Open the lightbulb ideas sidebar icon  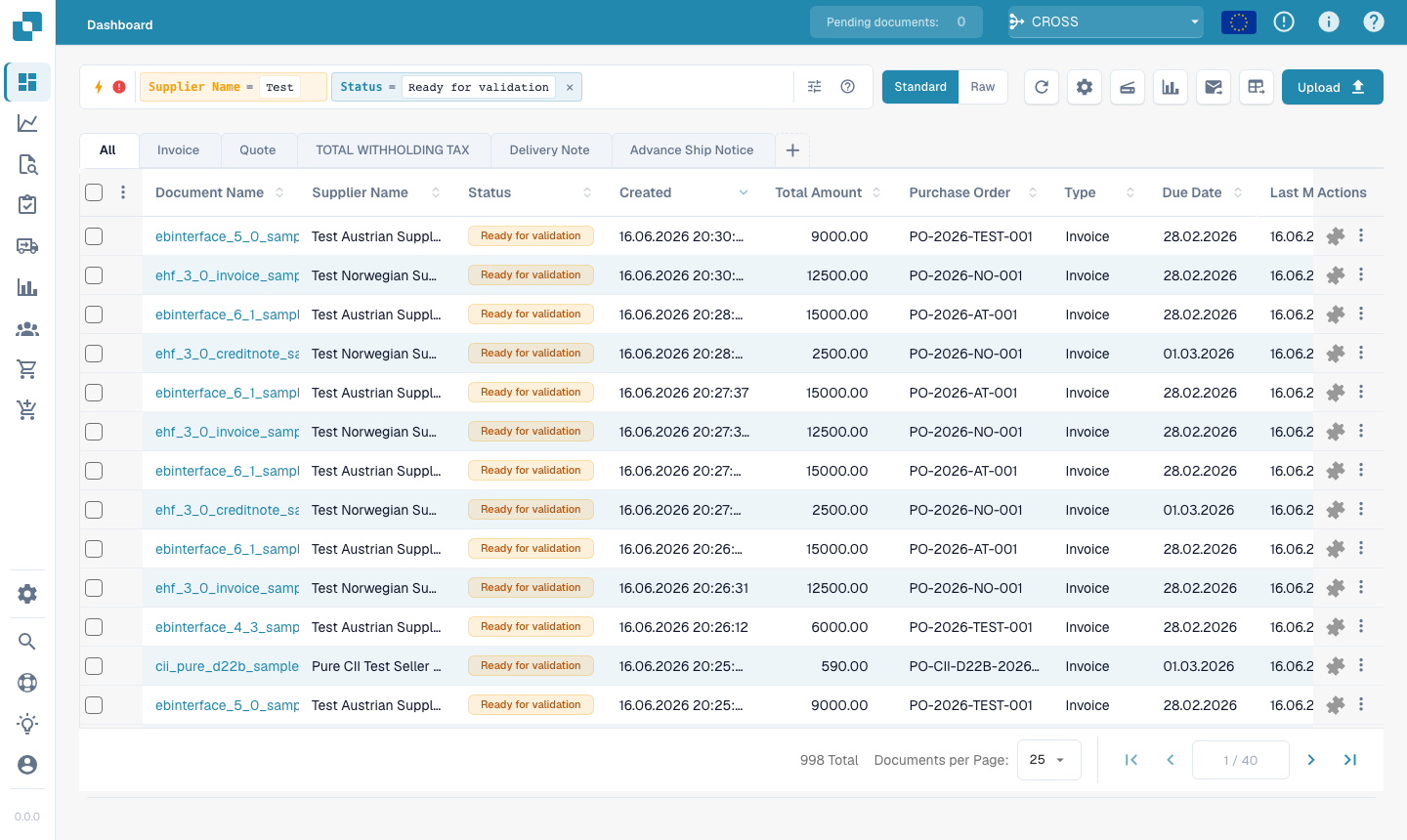coord(27,724)
